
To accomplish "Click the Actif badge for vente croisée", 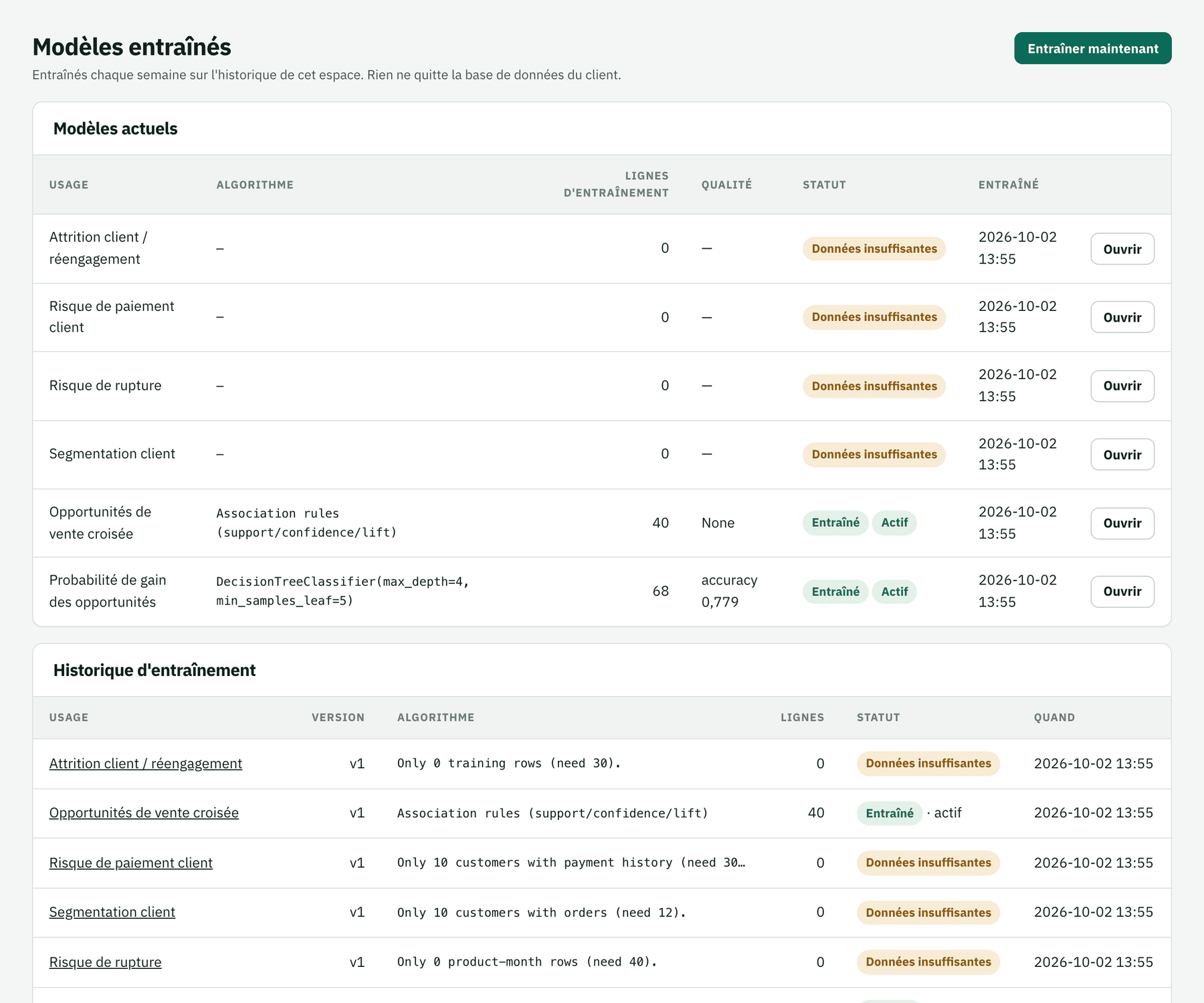I will pos(894,523).
